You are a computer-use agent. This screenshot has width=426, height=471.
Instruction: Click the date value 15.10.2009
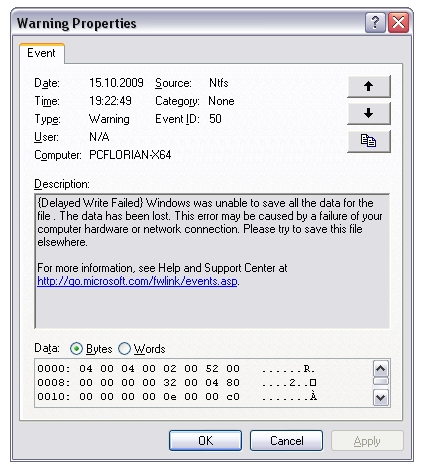116,83
